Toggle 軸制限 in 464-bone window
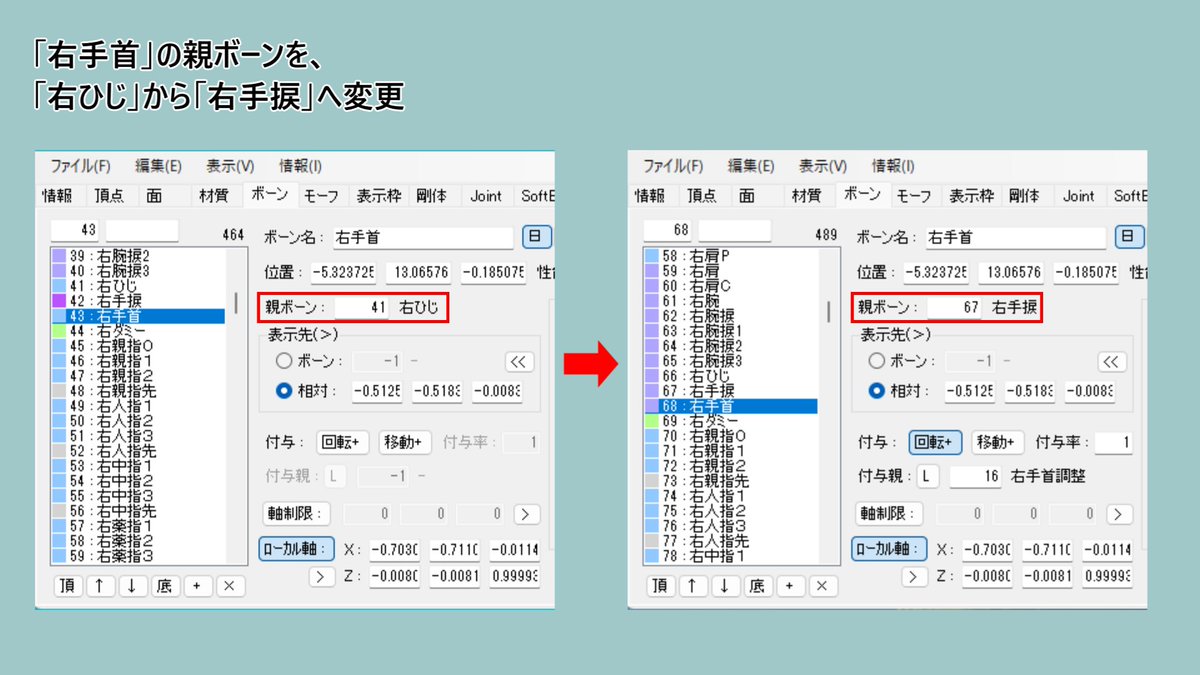The width and height of the screenshot is (1200, 675). [x=296, y=514]
